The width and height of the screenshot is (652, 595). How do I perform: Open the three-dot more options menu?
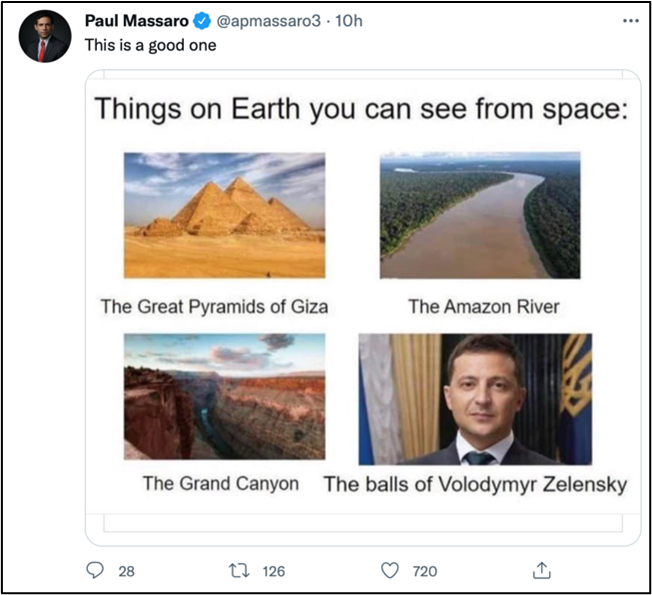point(630,21)
